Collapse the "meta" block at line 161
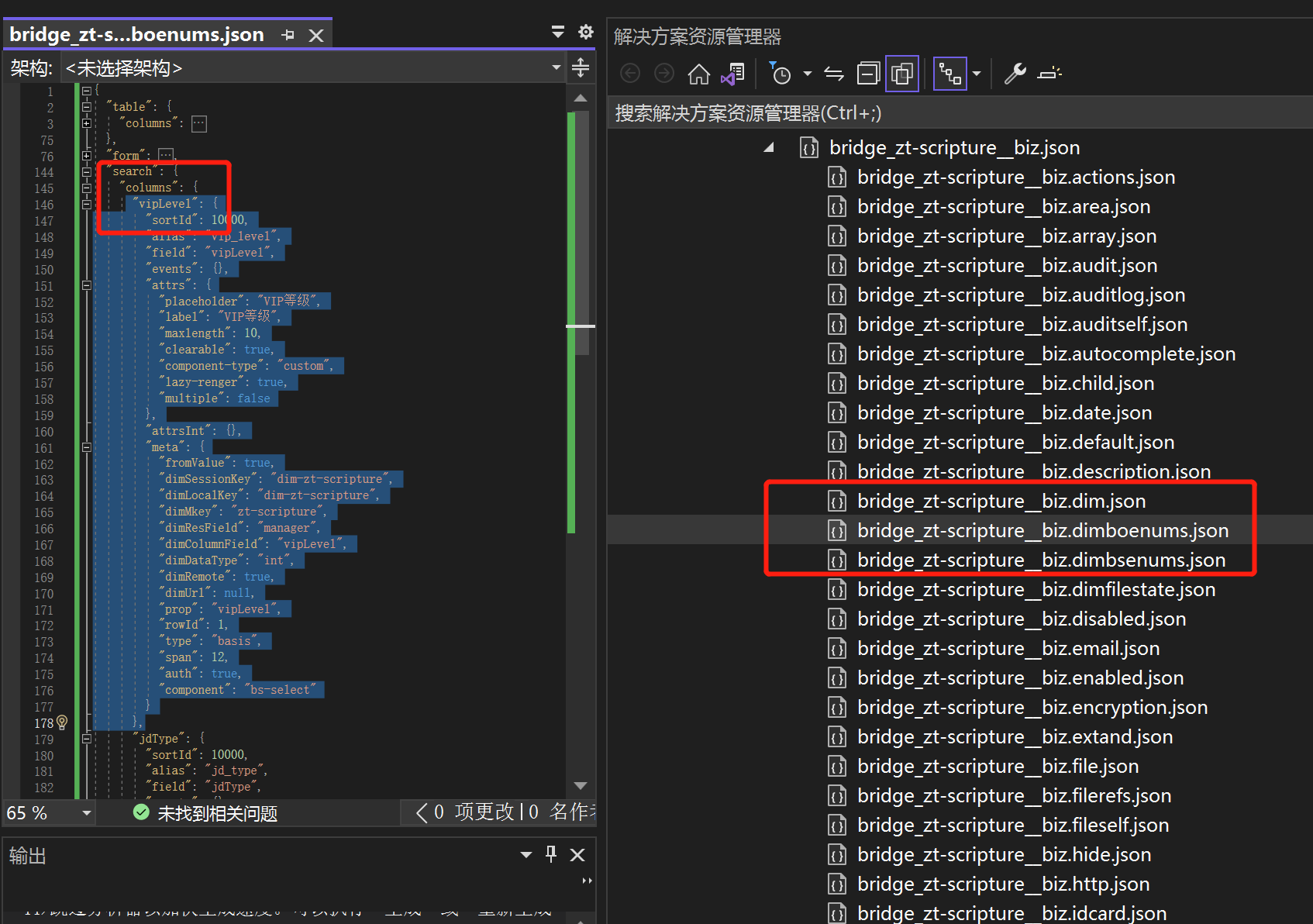1313x924 pixels. click(86, 447)
